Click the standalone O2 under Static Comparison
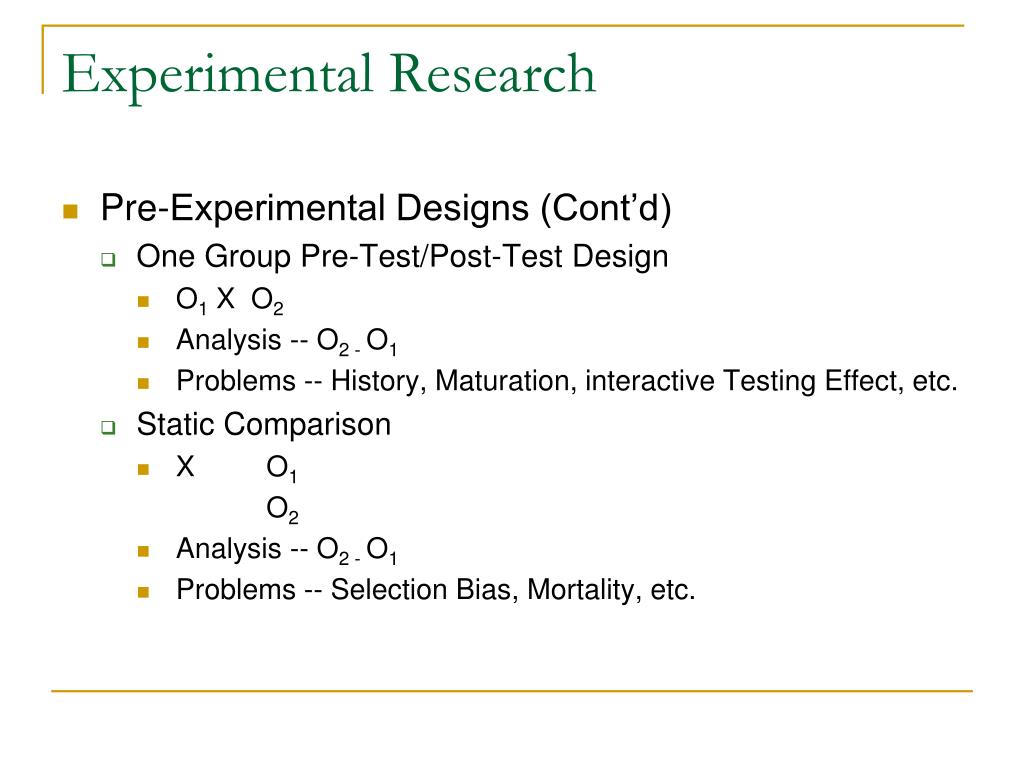Screen dimensions: 1024x768 [282, 510]
